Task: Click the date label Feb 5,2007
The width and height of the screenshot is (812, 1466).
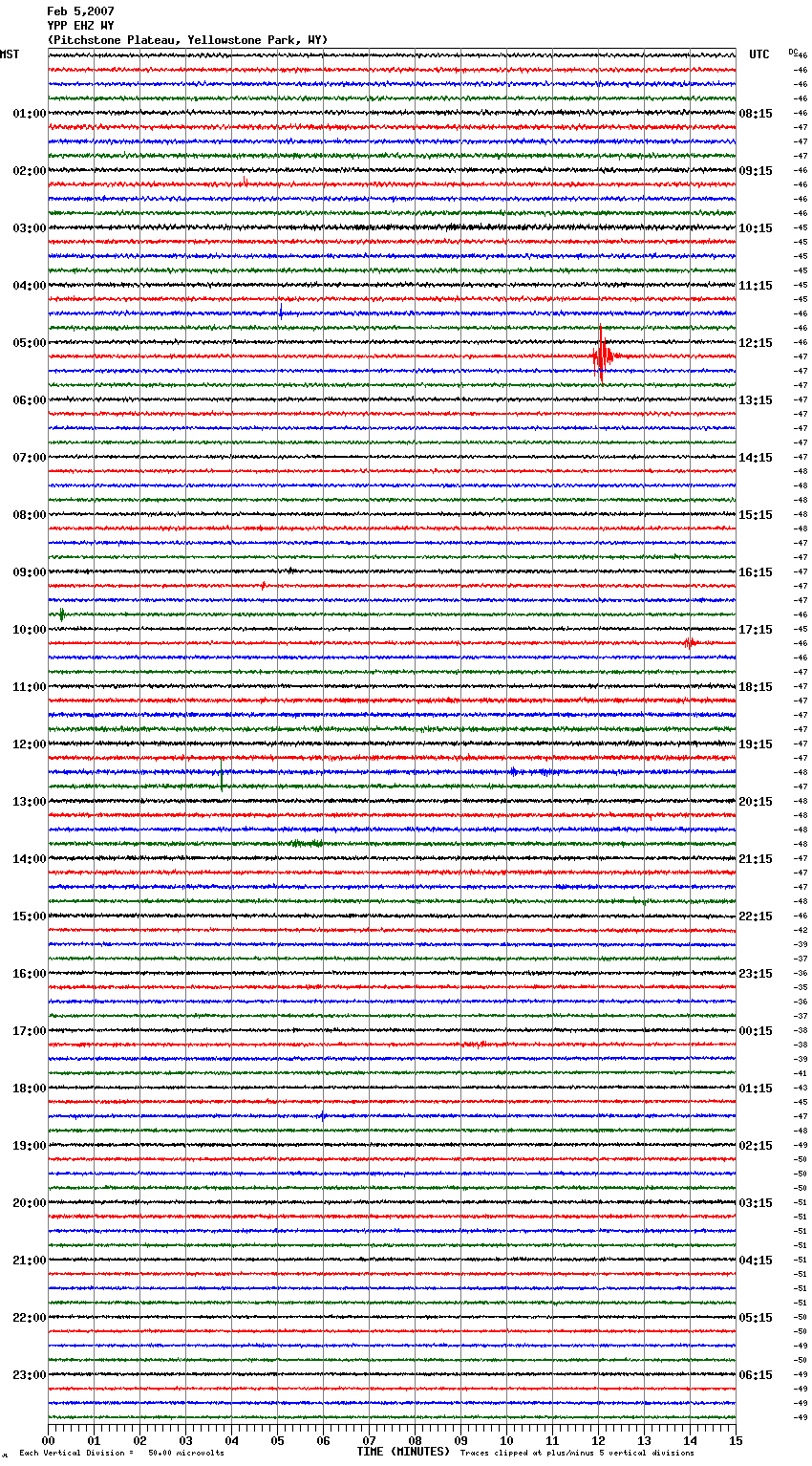Action: tap(80, 11)
